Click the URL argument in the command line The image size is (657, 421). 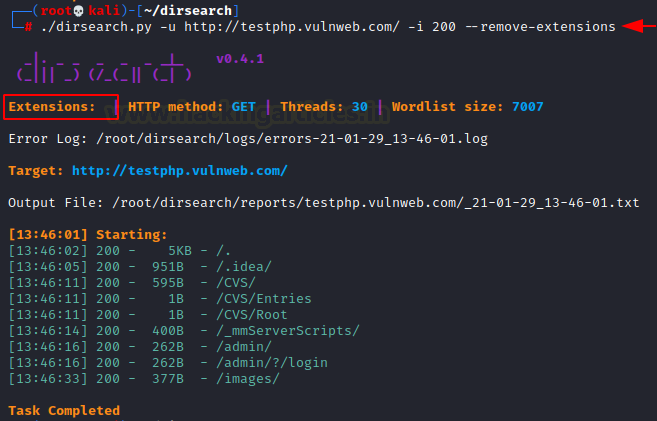292,27
